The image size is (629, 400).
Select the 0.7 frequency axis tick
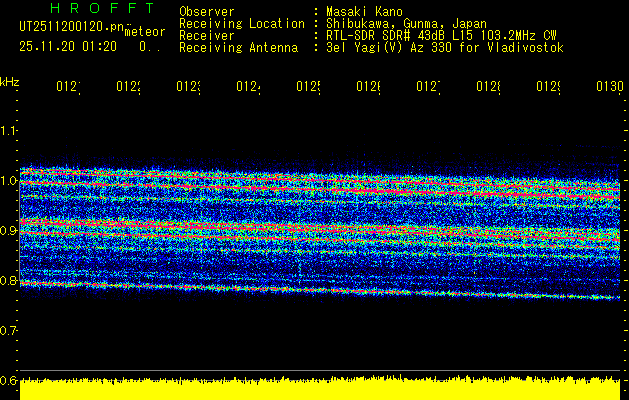point(9,330)
